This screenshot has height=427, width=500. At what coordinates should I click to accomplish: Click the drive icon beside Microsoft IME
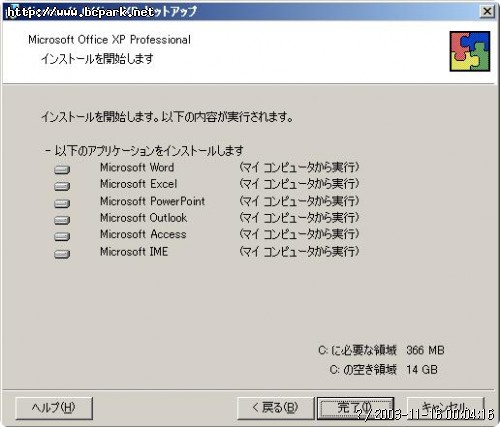click(62, 254)
